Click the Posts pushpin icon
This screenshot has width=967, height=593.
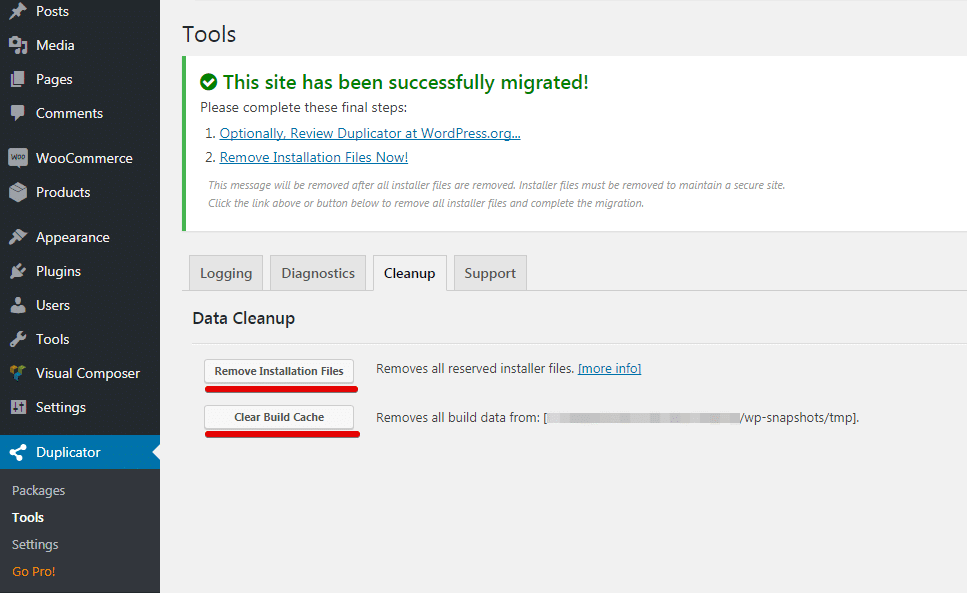point(18,11)
